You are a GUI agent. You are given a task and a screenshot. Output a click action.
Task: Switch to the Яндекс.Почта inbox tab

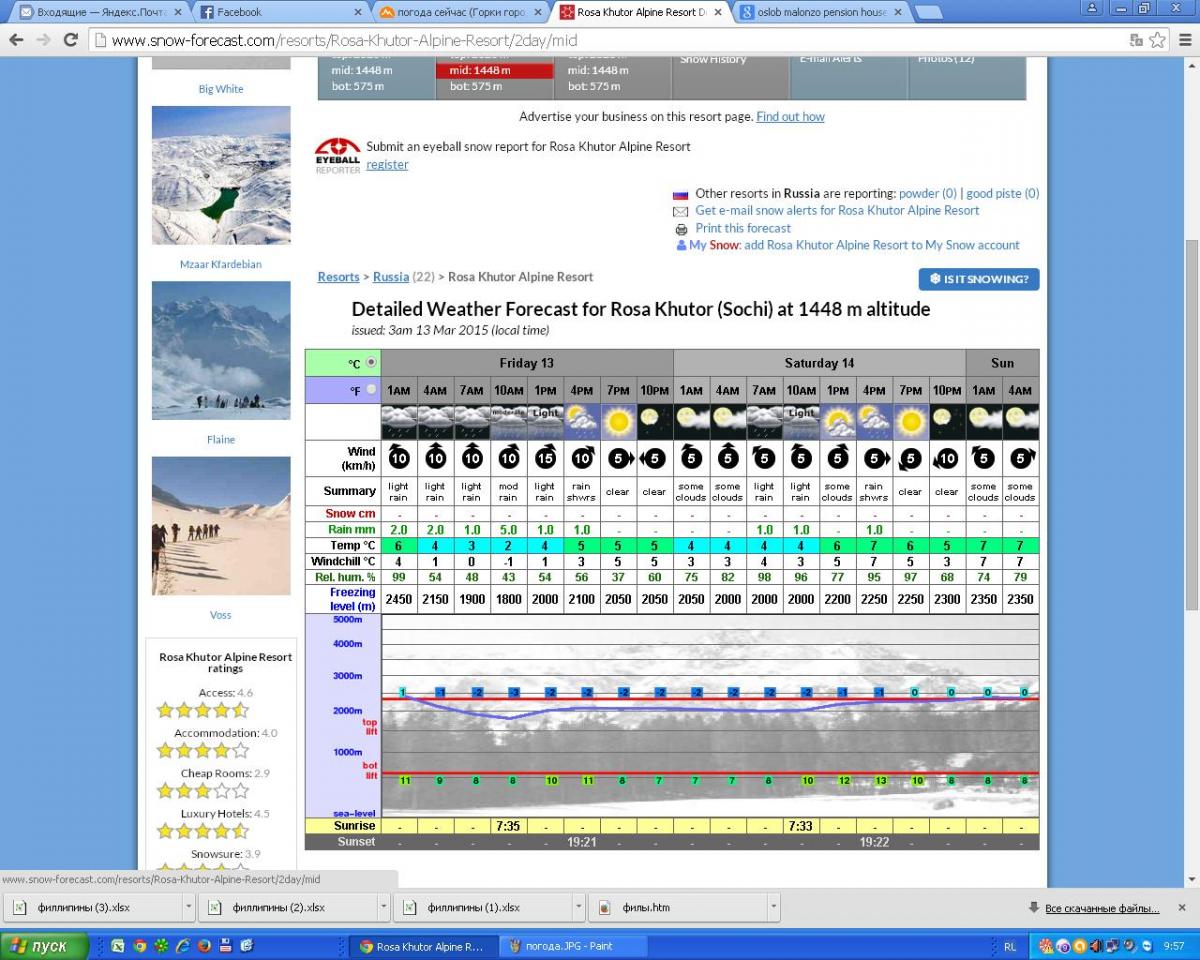click(x=100, y=13)
